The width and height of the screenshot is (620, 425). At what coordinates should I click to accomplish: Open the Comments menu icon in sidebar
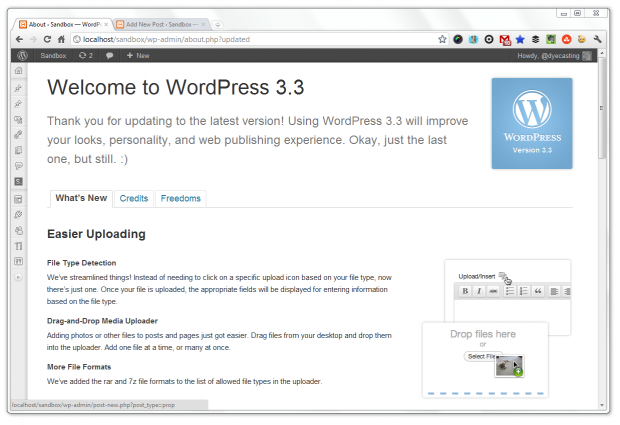click(x=19, y=165)
